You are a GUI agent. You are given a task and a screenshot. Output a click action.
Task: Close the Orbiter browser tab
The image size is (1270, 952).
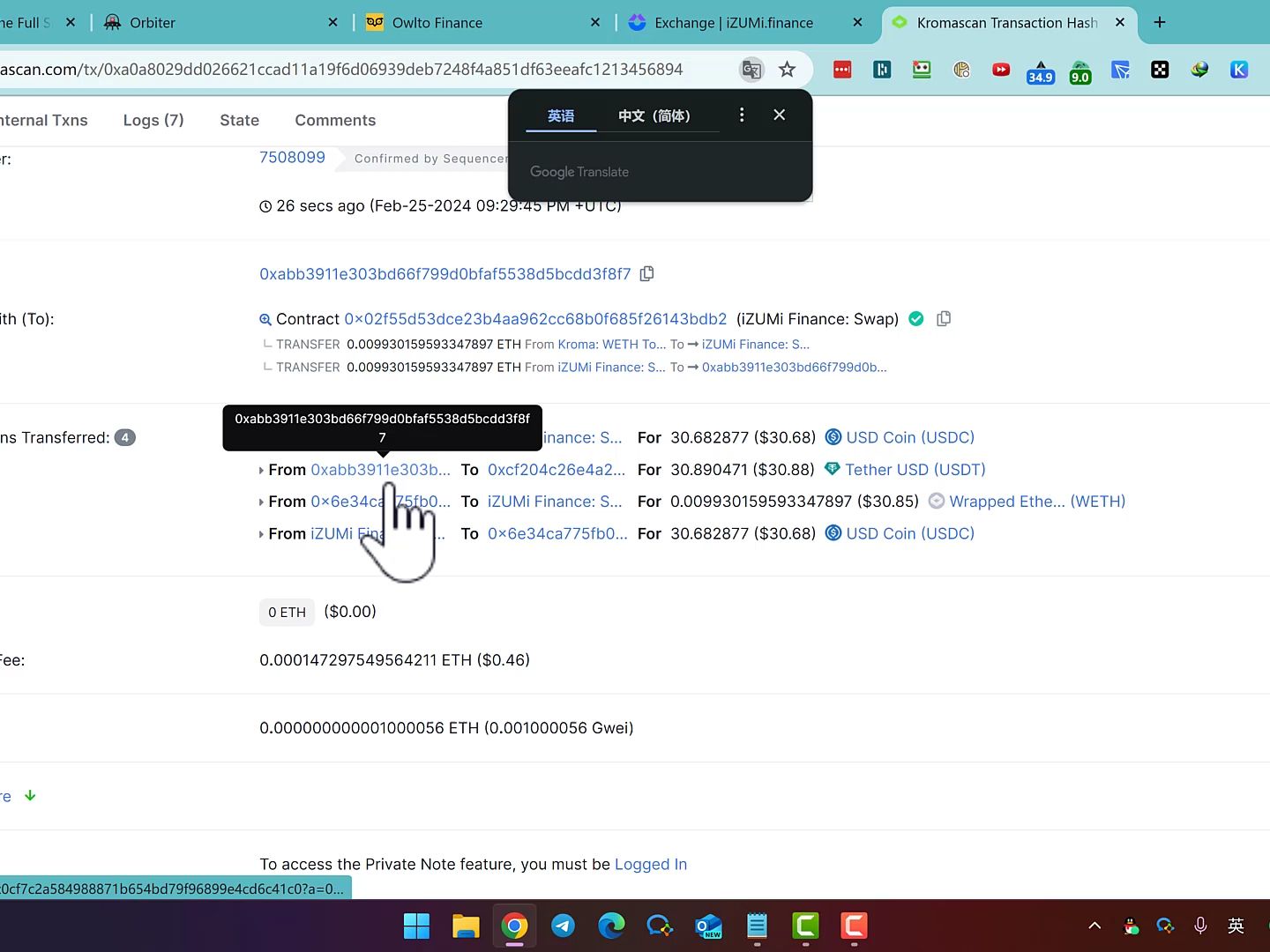pos(332,22)
